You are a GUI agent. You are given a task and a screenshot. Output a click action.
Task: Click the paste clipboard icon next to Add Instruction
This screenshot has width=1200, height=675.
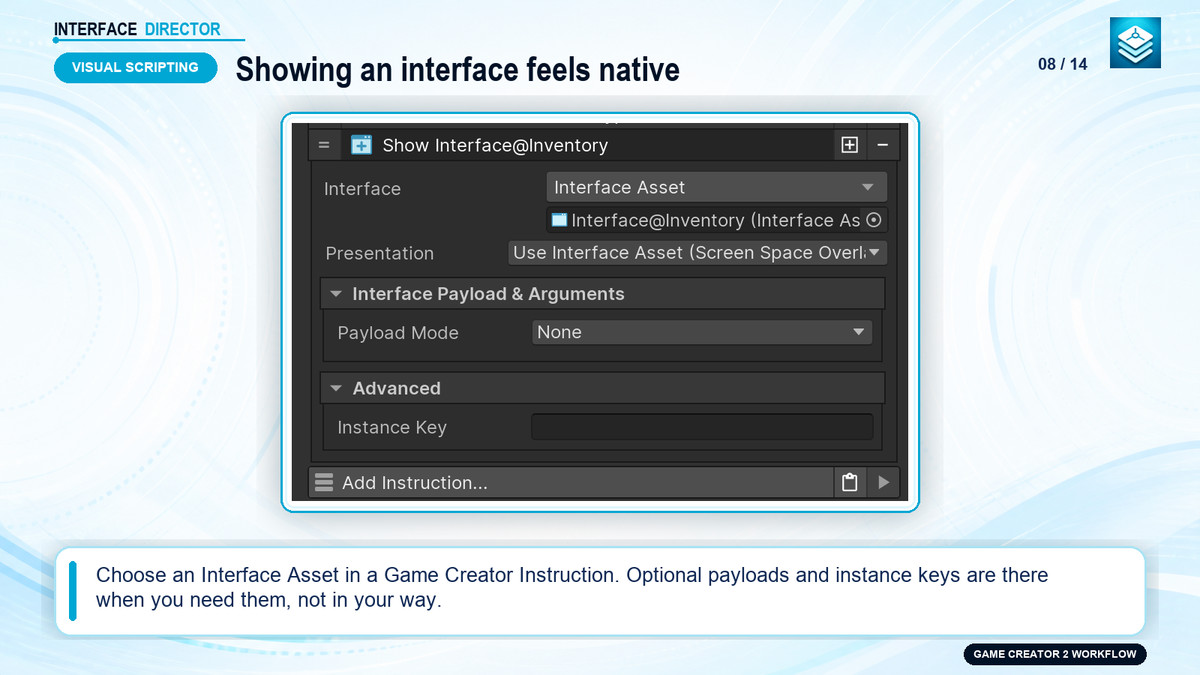tap(849, 483)
